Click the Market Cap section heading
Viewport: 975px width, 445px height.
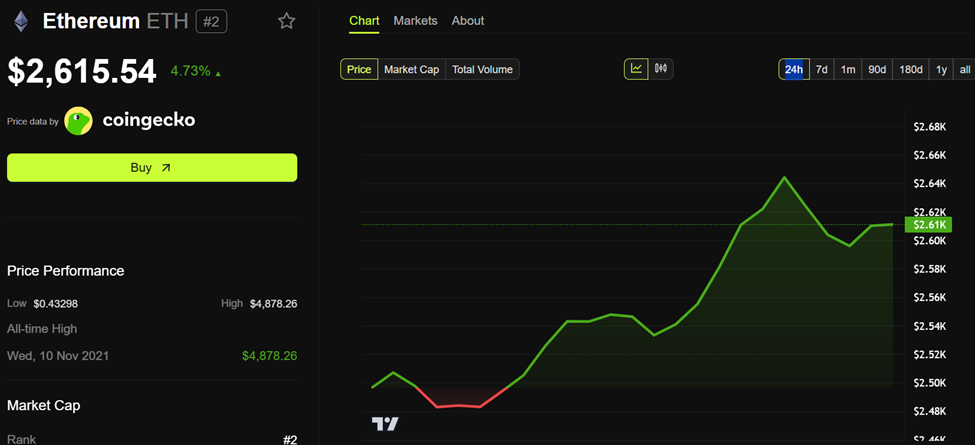point(44,406)
